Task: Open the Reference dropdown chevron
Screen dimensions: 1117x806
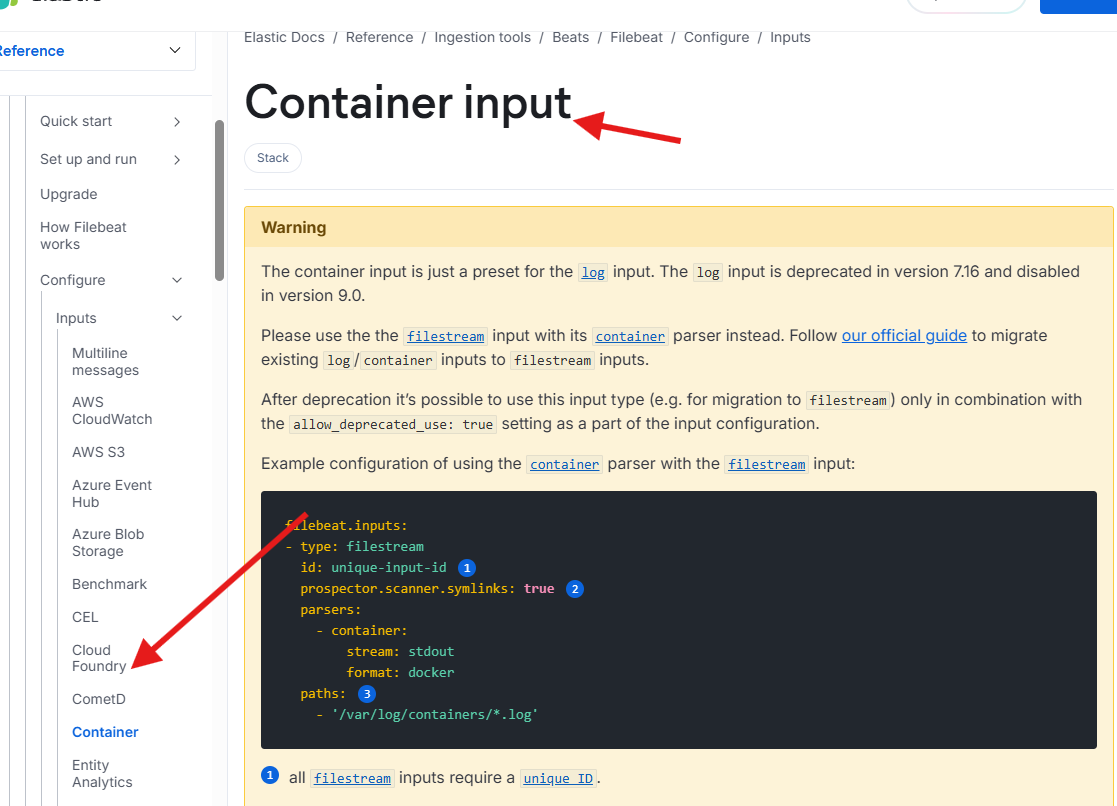Action: coord(175,50)
